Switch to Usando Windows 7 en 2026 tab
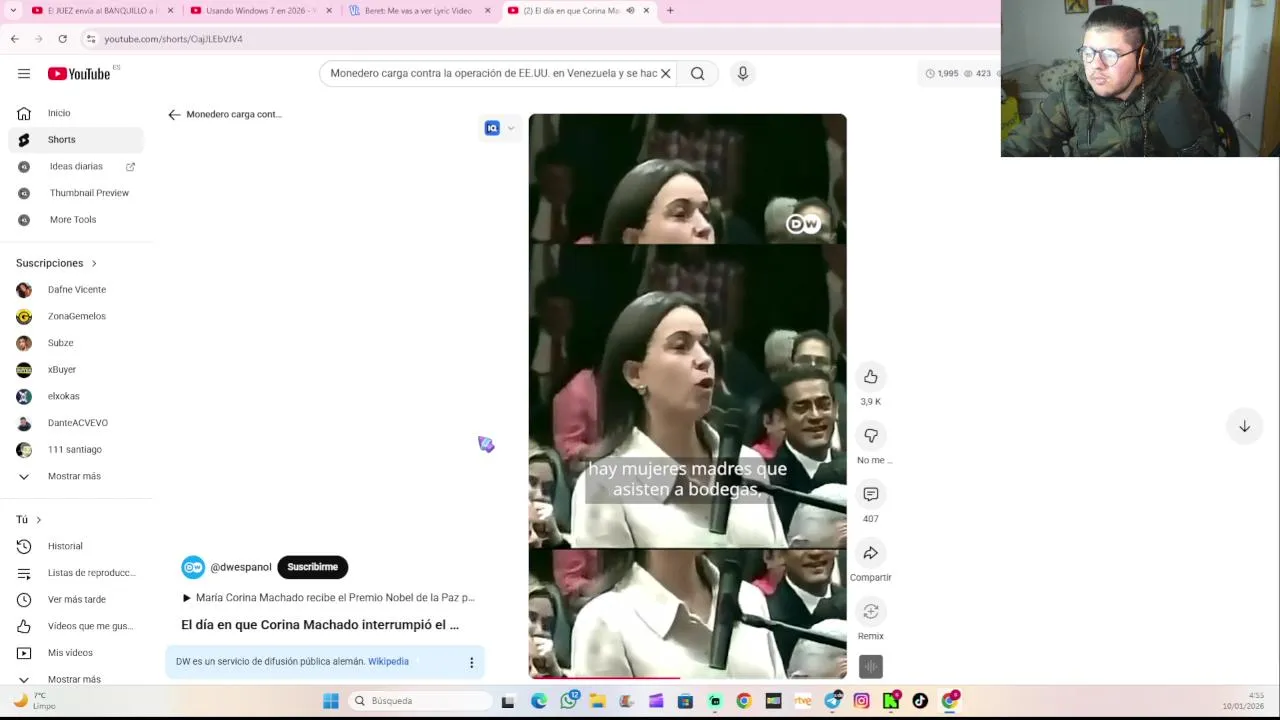1280x720 pixels. click(x=261, y=11)
